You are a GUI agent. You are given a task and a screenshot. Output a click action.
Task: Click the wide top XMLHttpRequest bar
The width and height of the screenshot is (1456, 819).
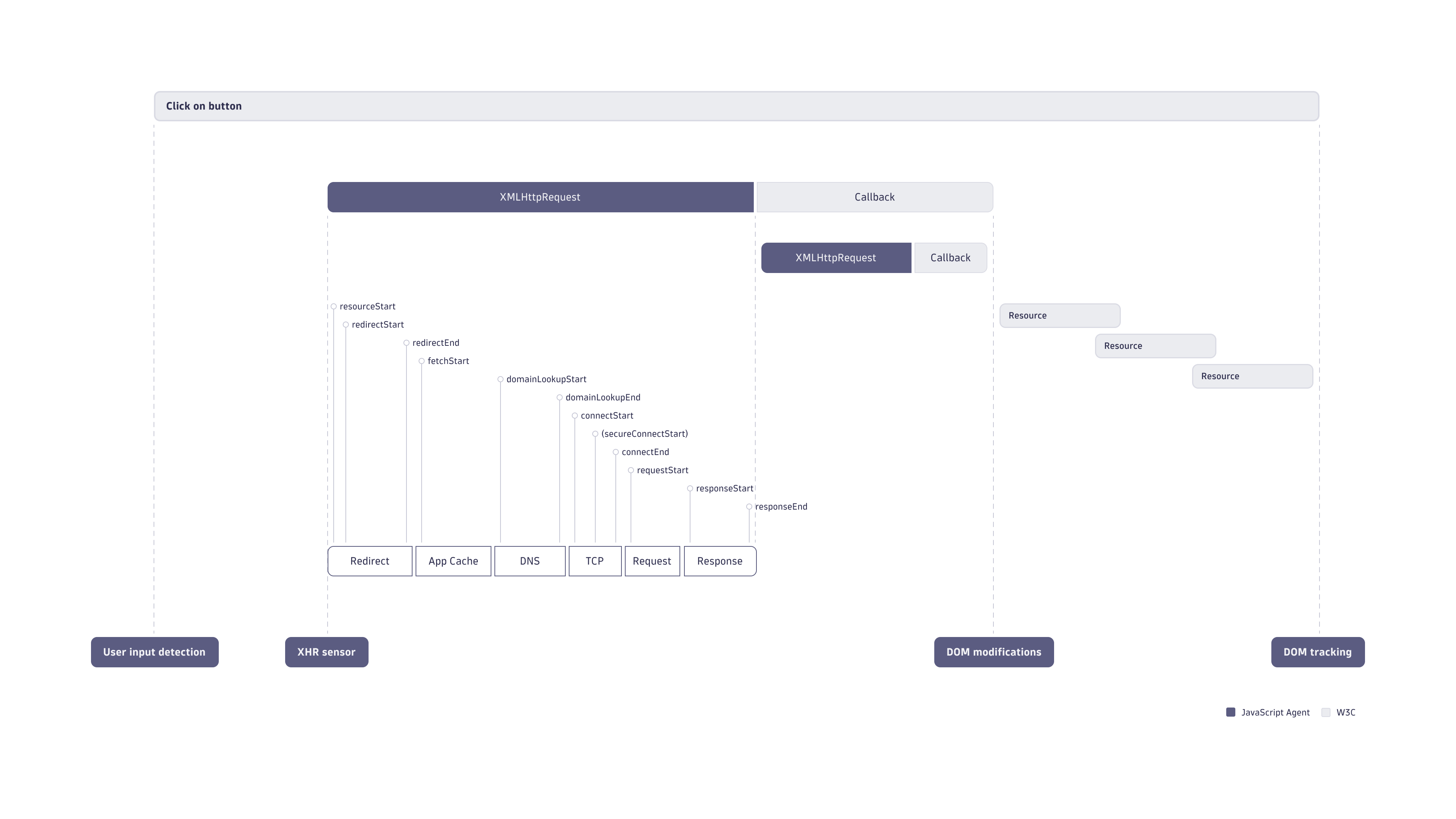[540, 197]
